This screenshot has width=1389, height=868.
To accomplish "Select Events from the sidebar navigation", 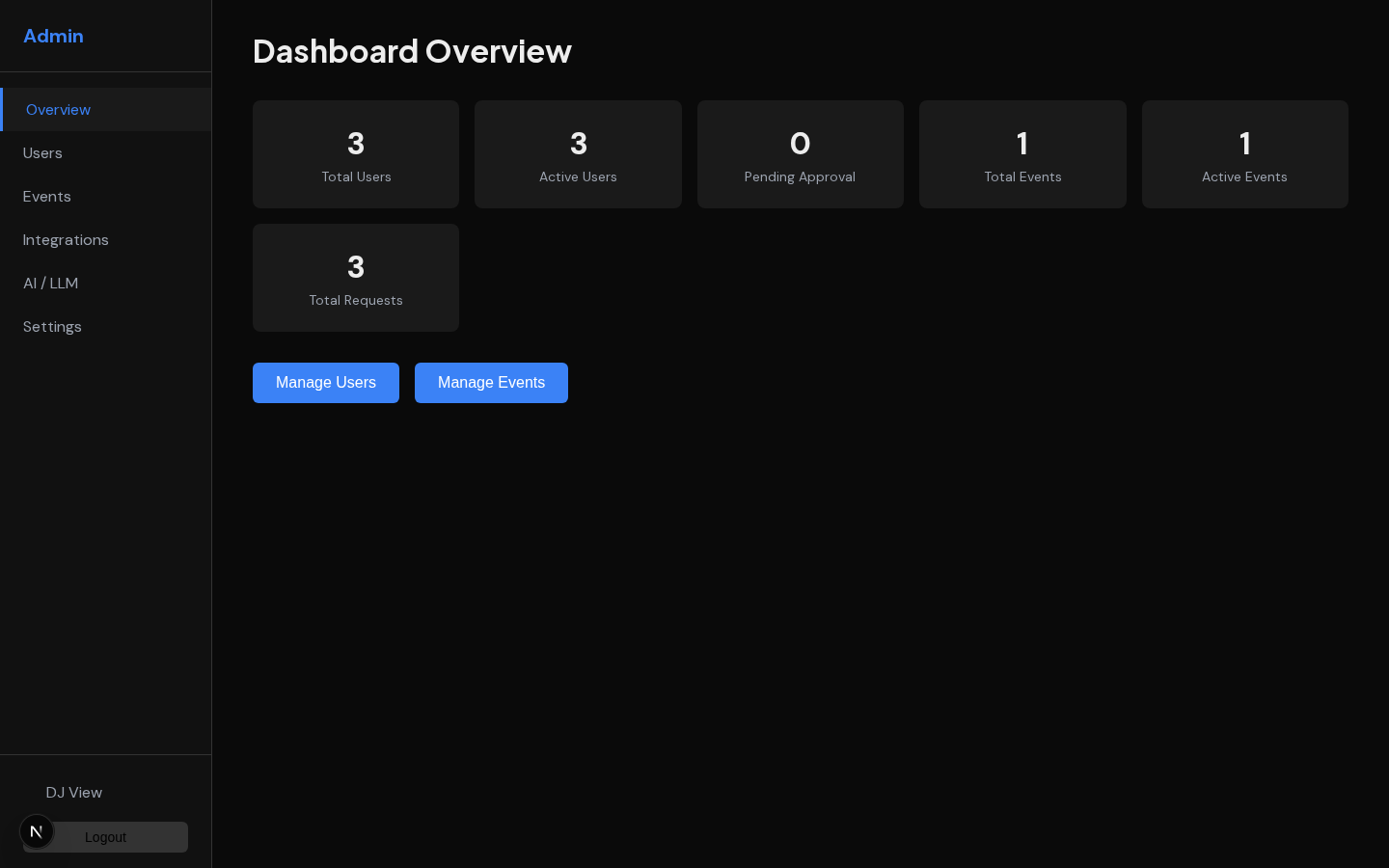I will pyautogui.click(x=46, y=197).
